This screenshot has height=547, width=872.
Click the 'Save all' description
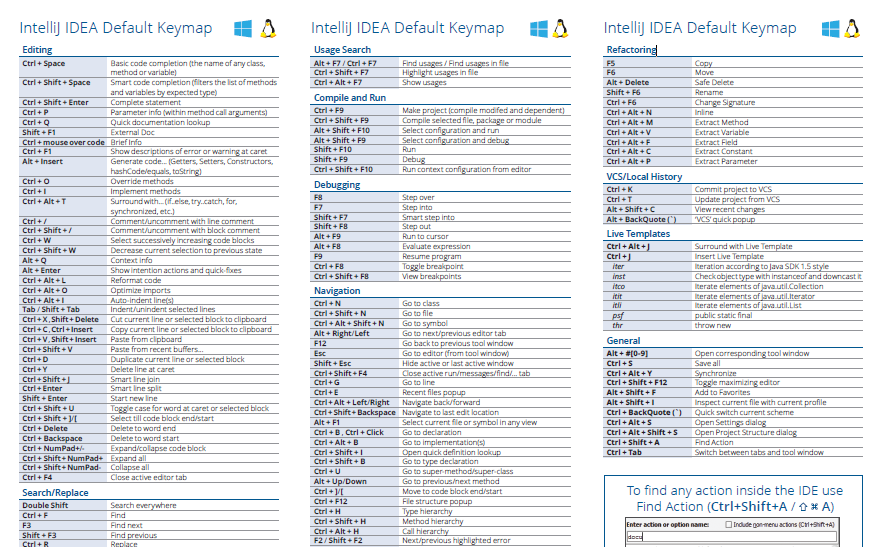(707, 364)
